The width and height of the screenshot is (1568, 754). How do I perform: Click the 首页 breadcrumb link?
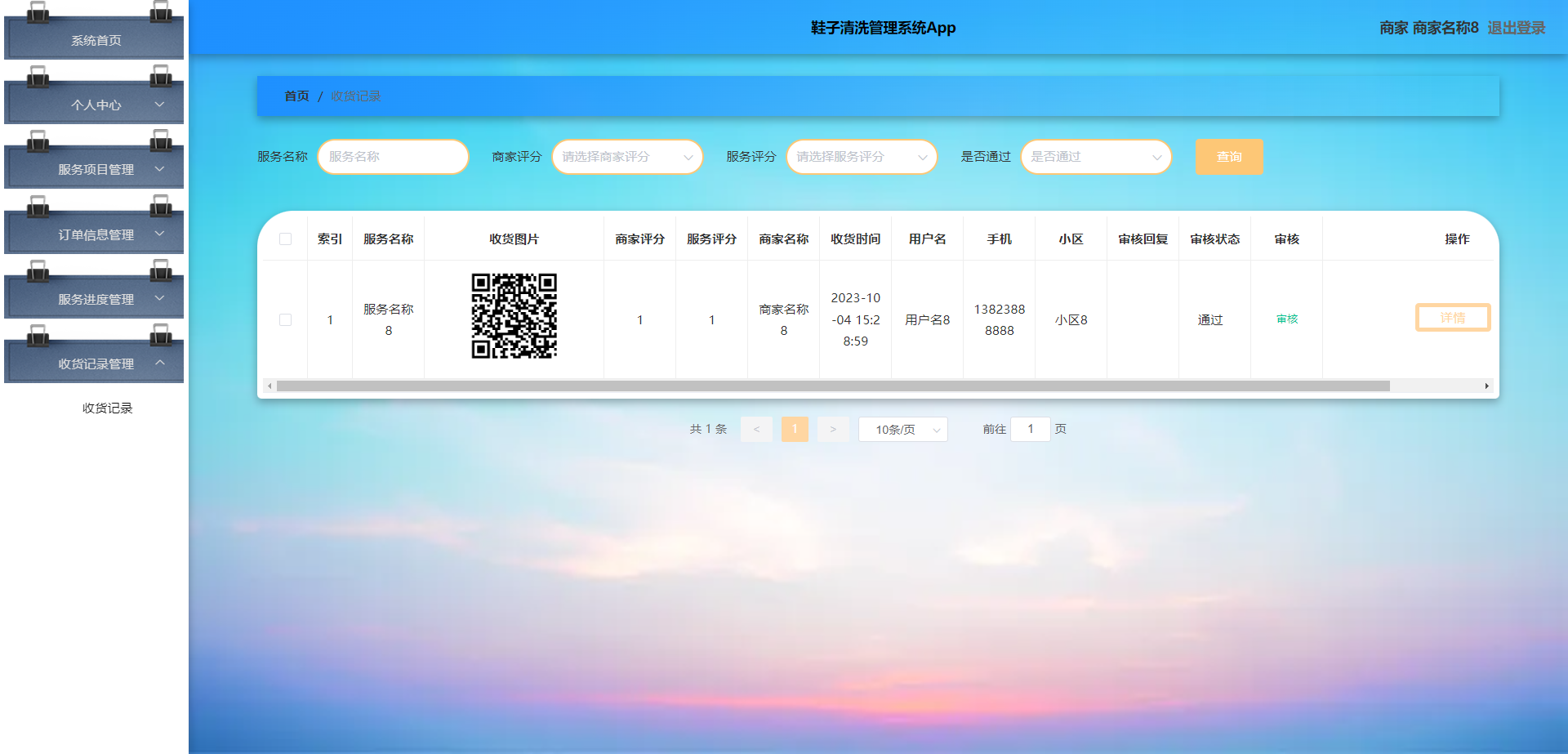(296, 96)
